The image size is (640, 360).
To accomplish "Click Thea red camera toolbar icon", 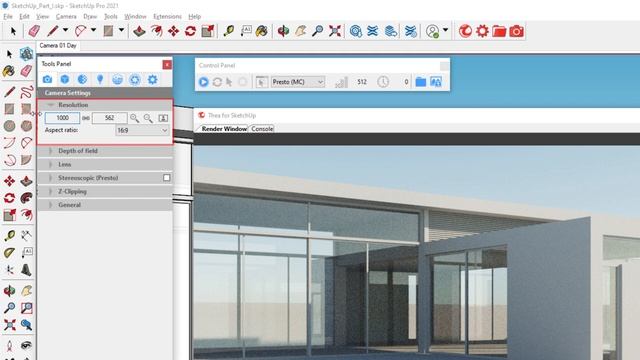I will pyautogui.click(x=516, y=31).
